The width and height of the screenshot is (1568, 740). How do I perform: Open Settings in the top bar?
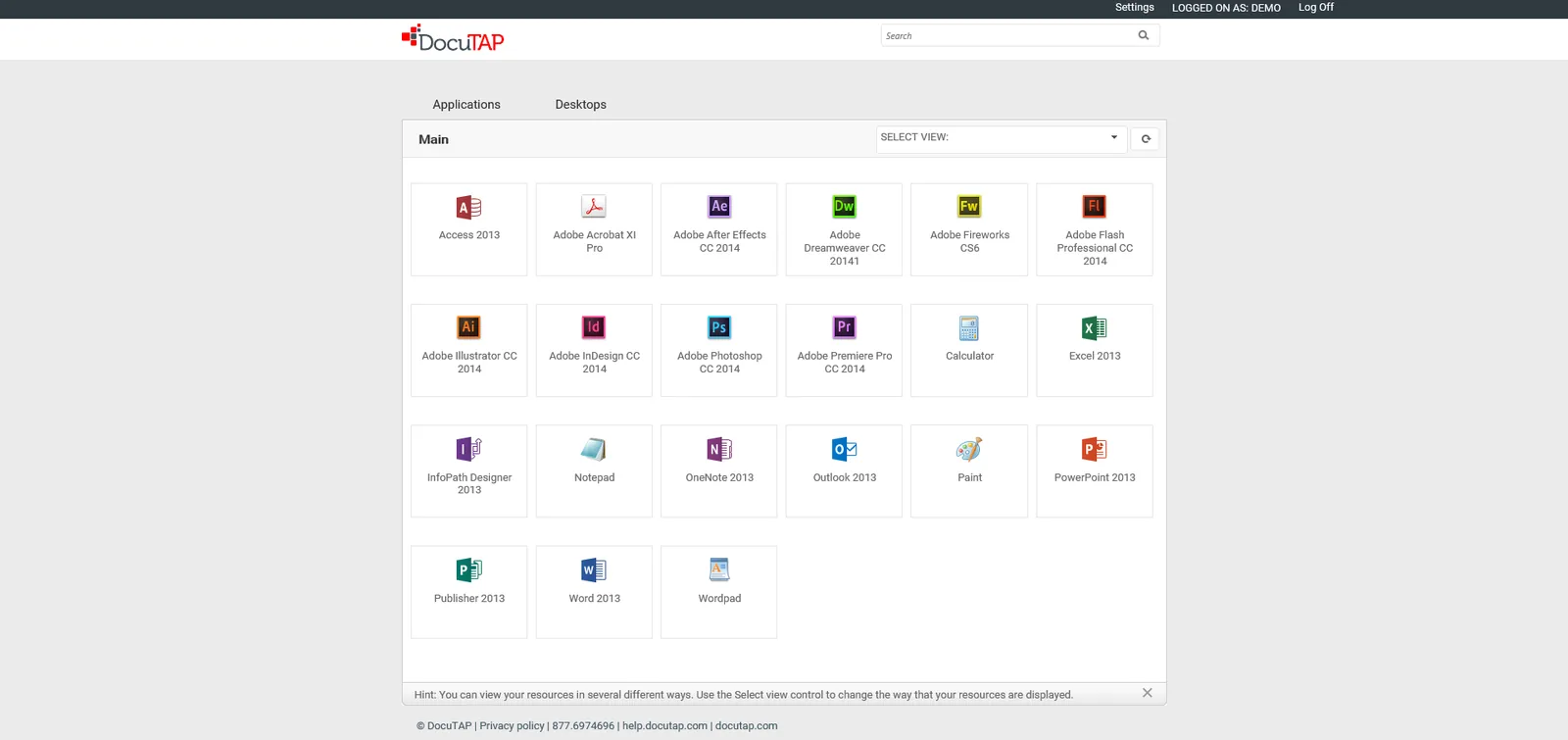[1135, 8]
